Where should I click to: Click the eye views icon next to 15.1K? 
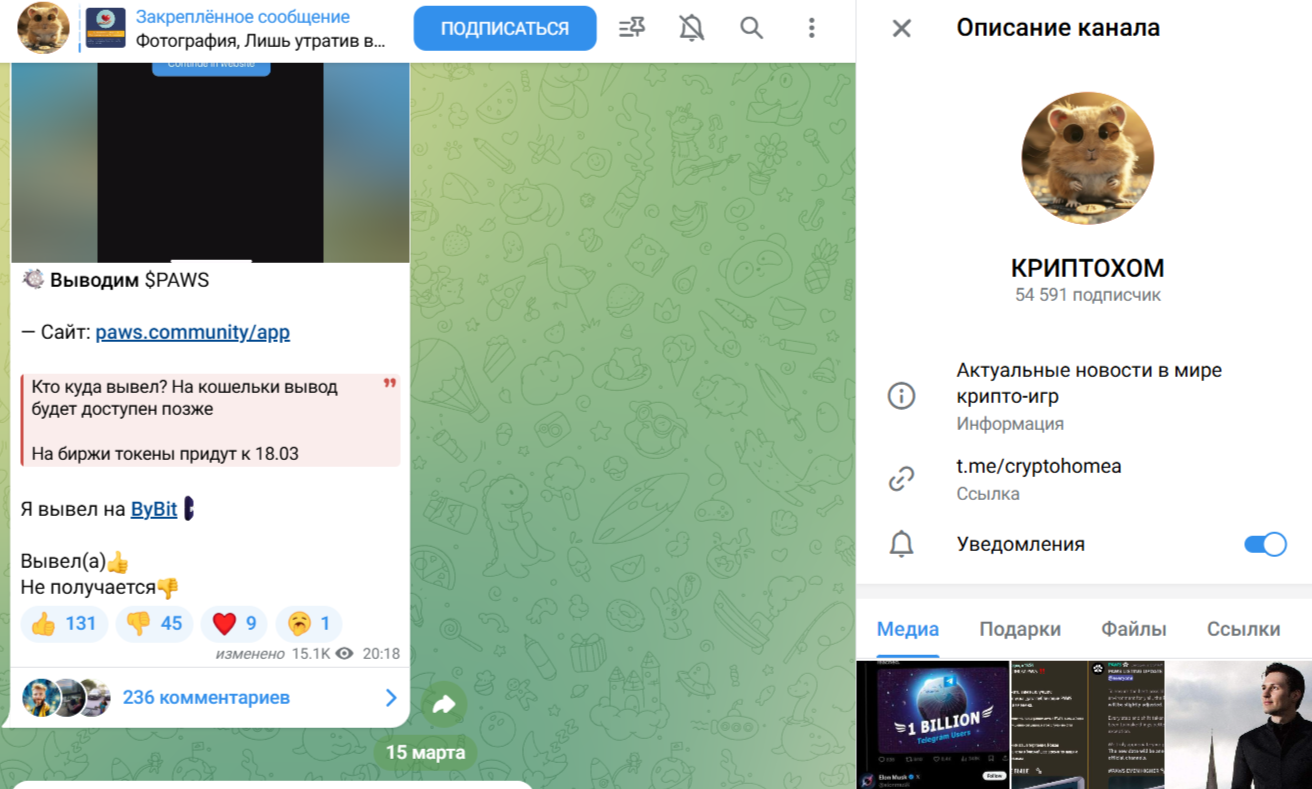(x=344, y=654)
